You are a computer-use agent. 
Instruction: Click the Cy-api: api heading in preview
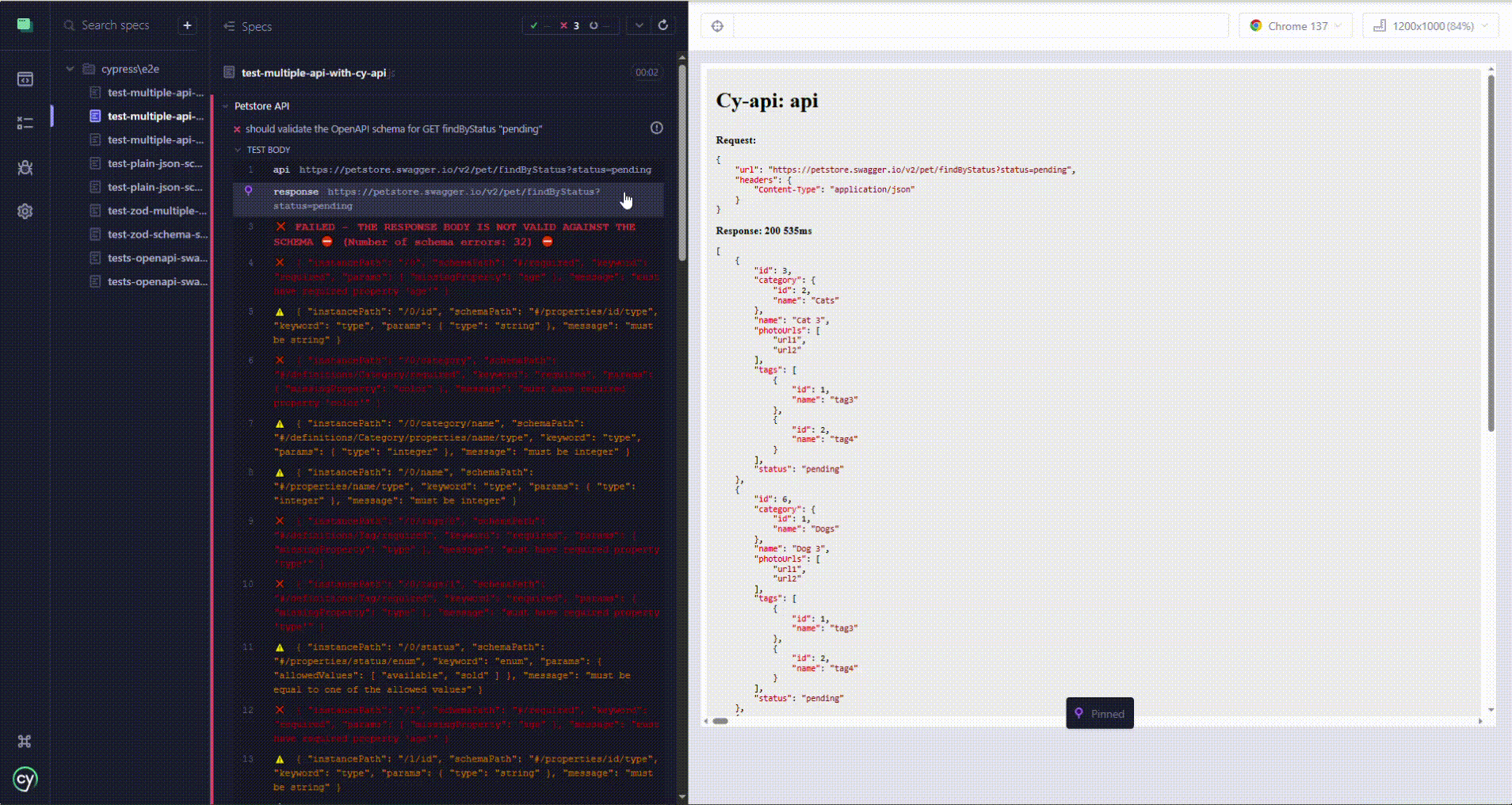coord(767,101)
